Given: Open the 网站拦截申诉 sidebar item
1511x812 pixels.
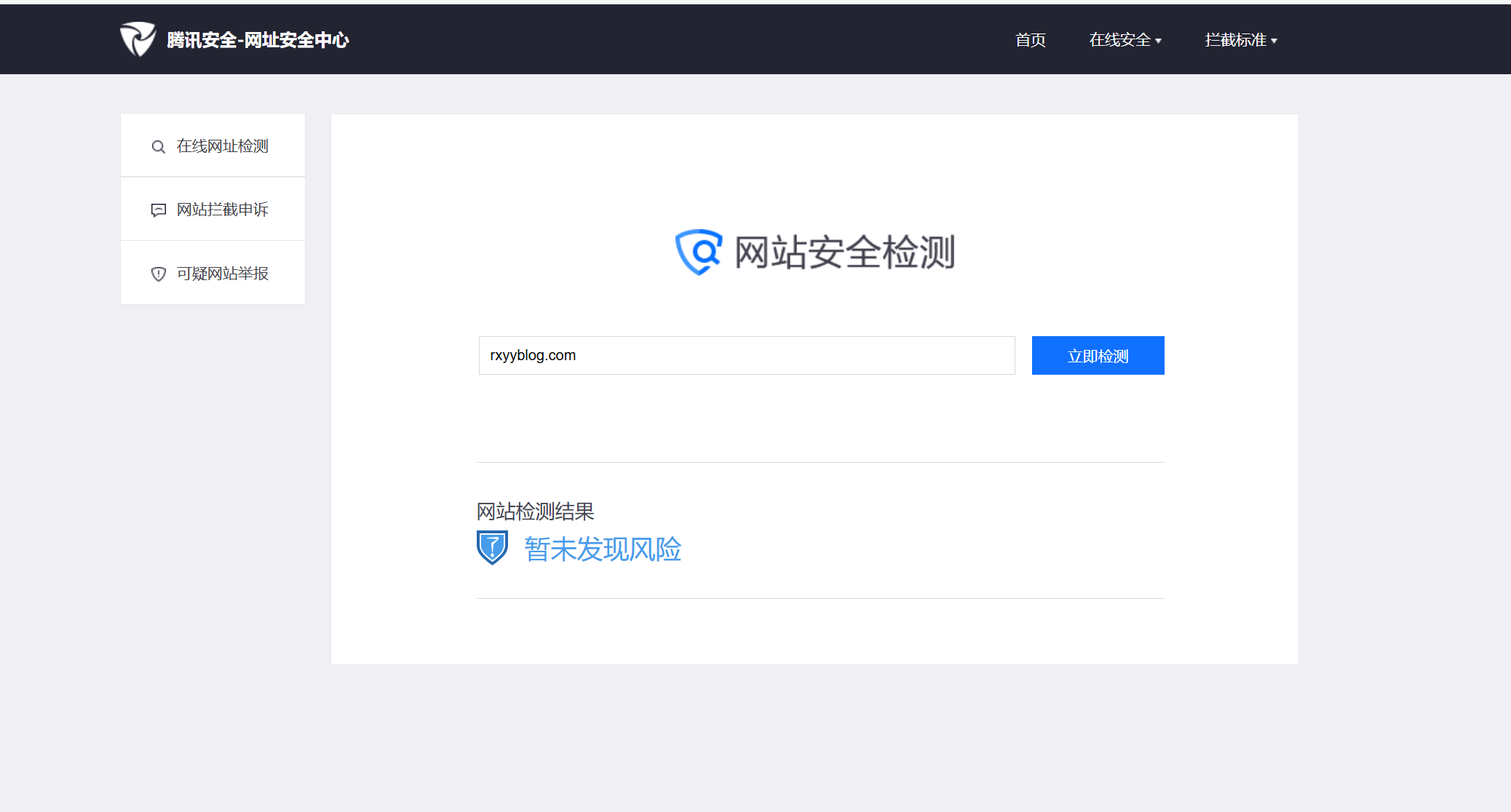Looking at the screenshot, I should click(x=222, y=210).
